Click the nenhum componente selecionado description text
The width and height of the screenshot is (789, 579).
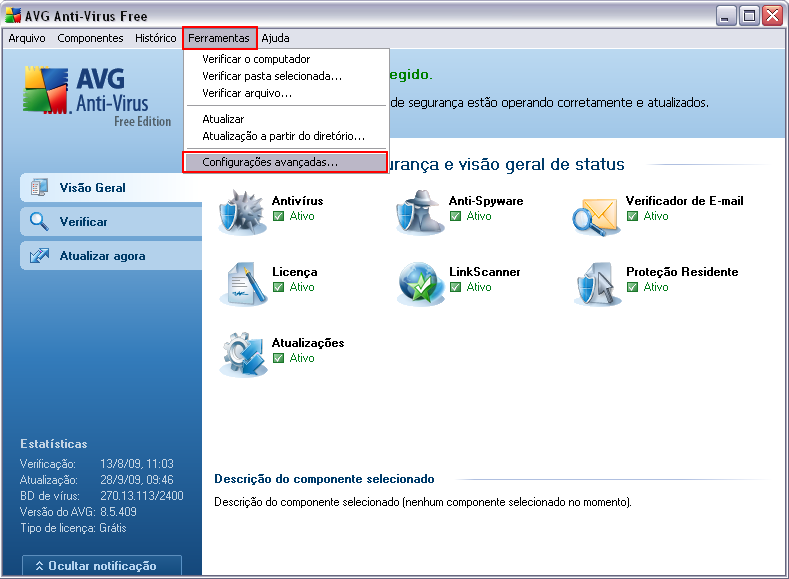423,502
